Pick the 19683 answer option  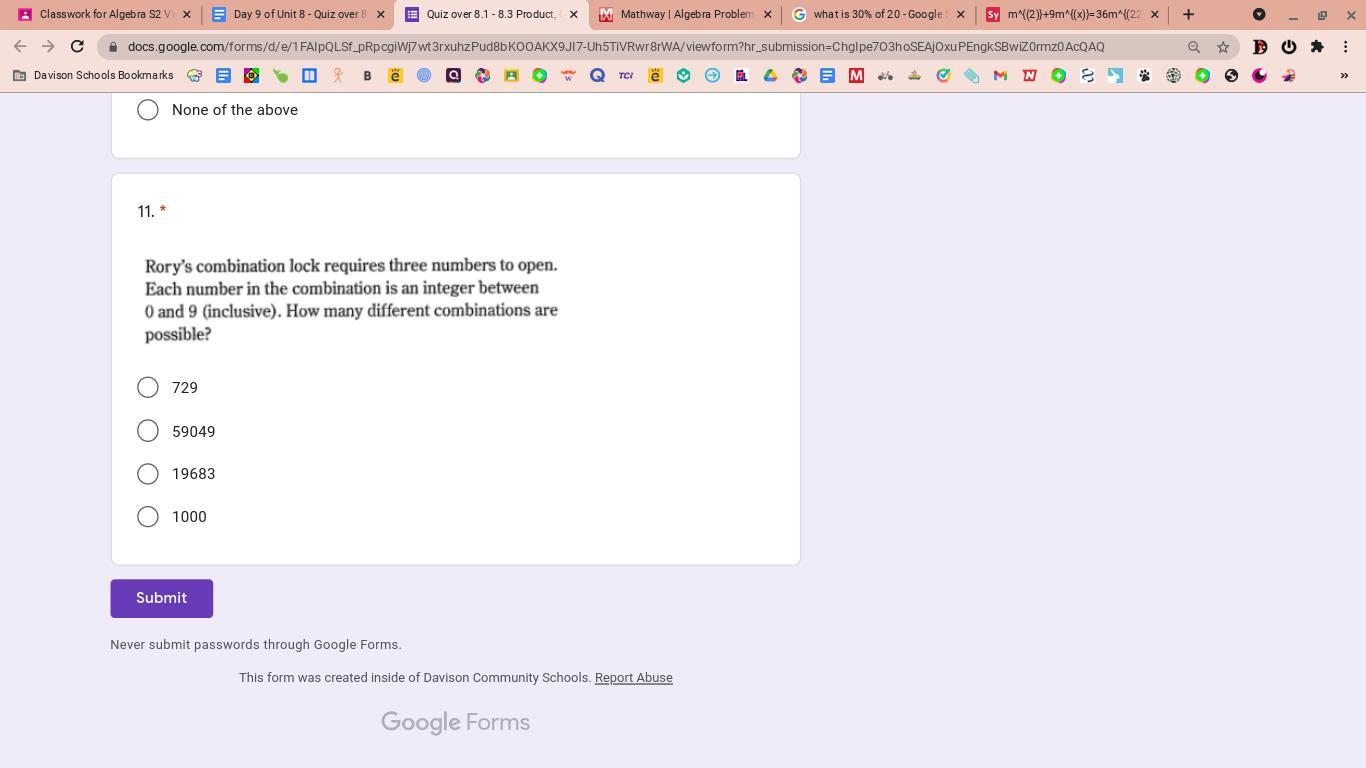pyautogui.click(x=148, y=474)
